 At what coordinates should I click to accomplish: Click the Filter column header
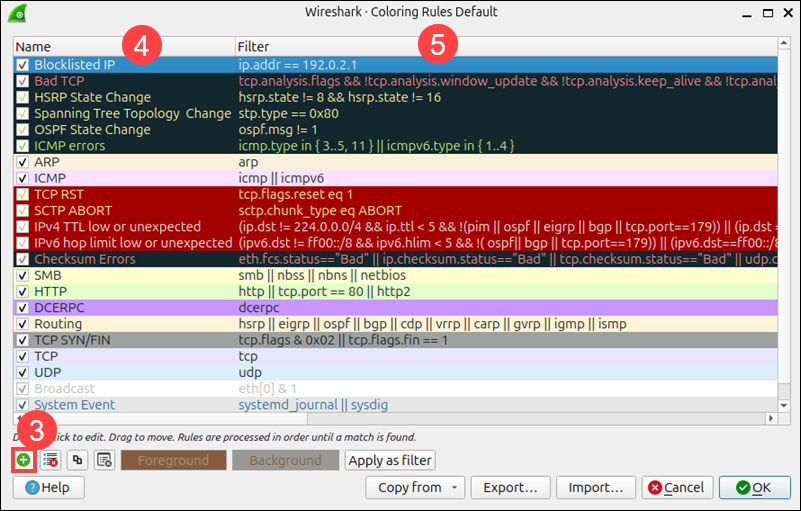click(506, 47)
